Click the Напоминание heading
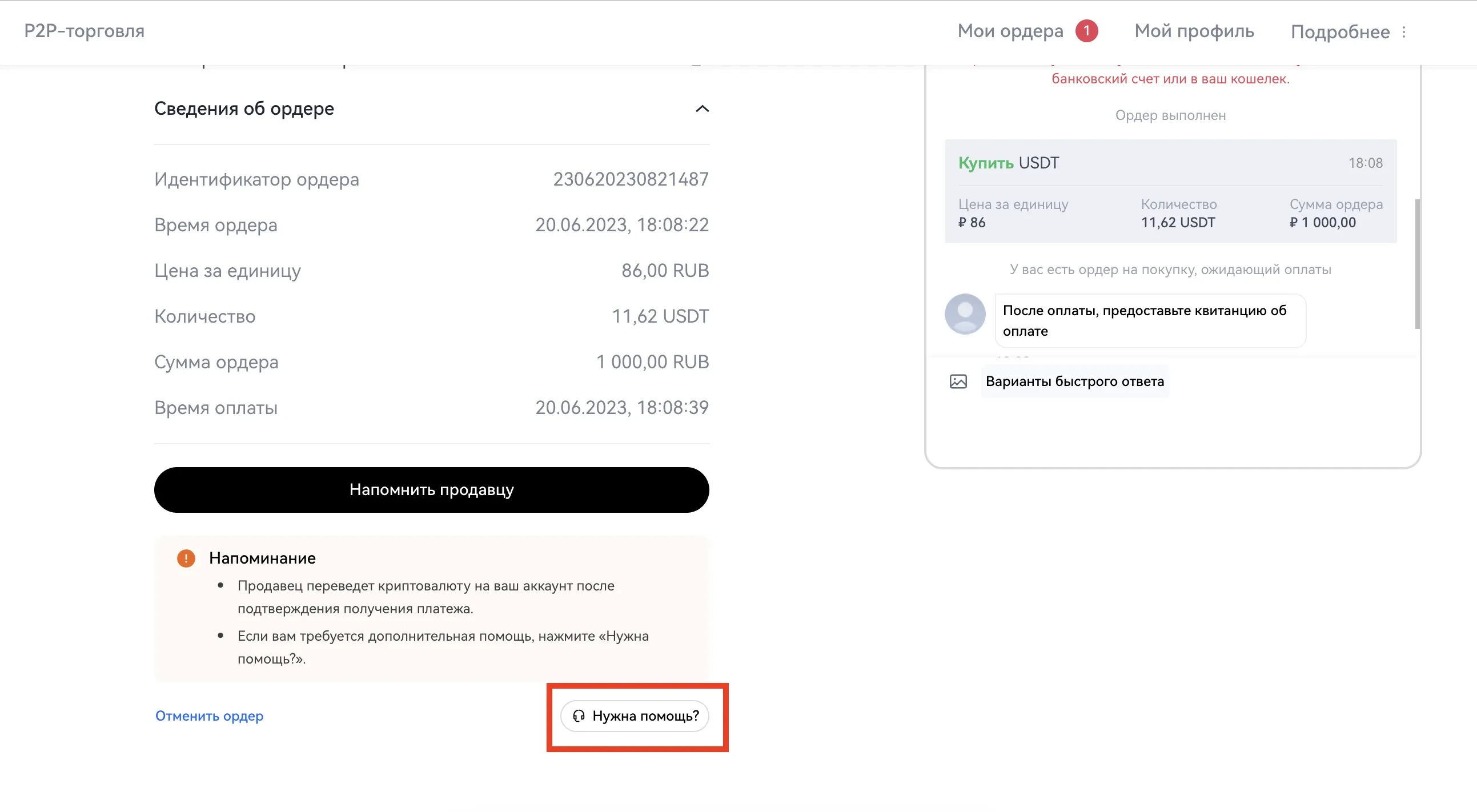This screenshot has width=1477, height=812. pos(262,558)
